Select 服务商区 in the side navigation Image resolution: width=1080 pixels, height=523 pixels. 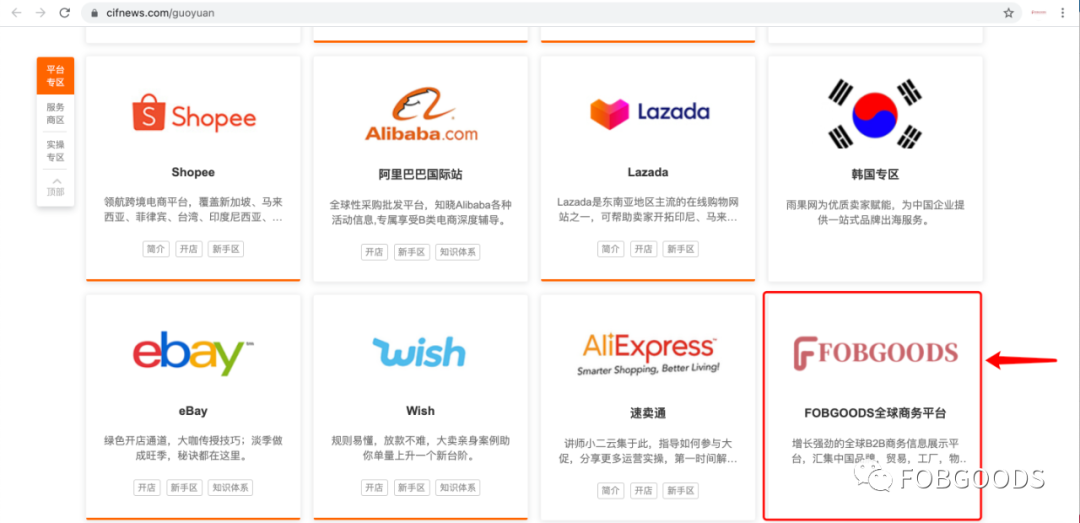55,113
